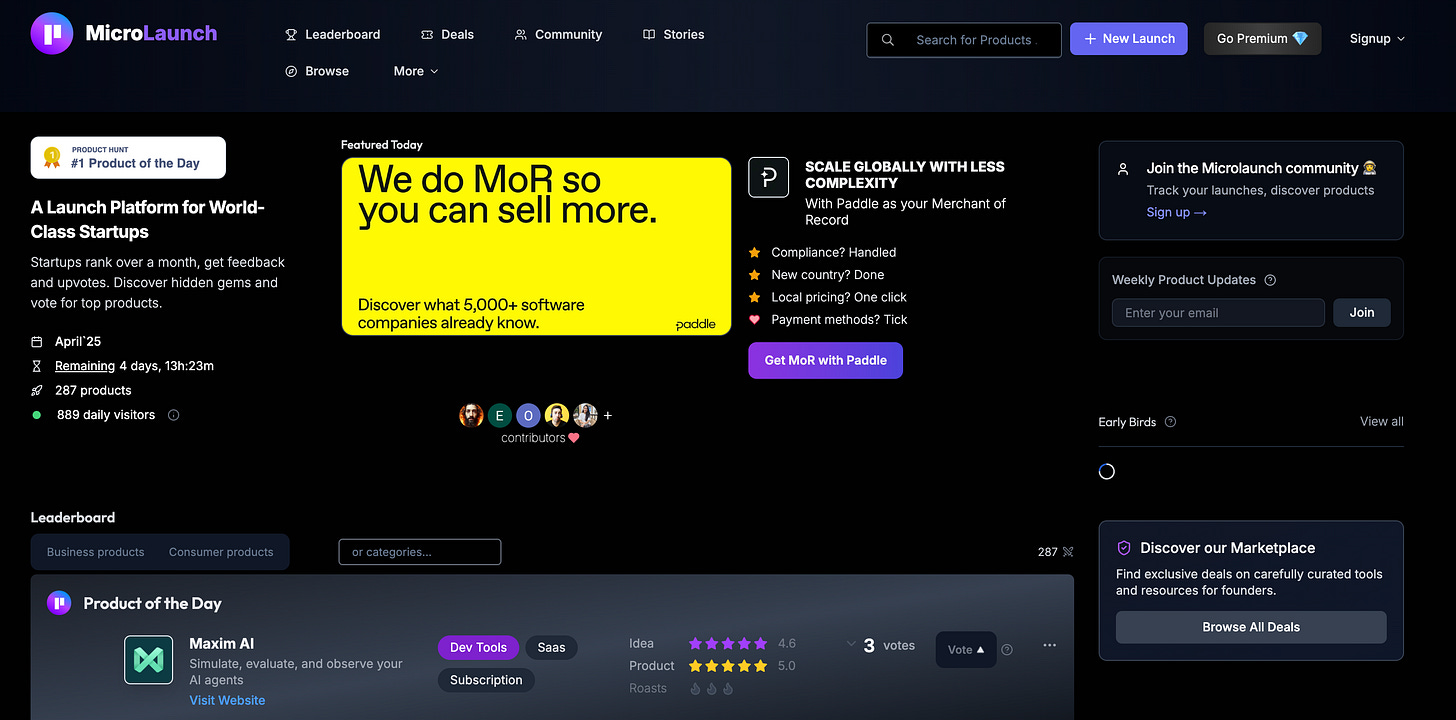The width and height of the screenshot is (1456, 720).
Task: Click the first contributor avatar
Action: tap(471, 415)
